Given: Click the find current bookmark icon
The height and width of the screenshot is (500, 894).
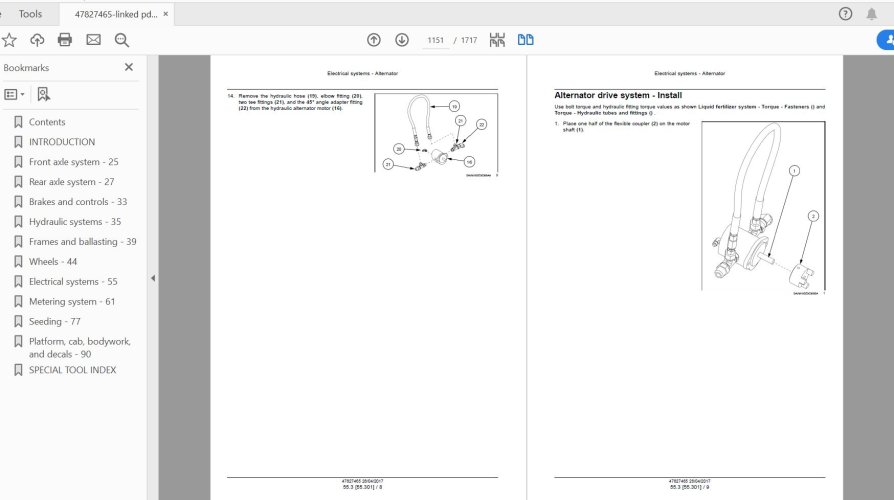Looking at the screenshot, I should [x=43, y=95].
